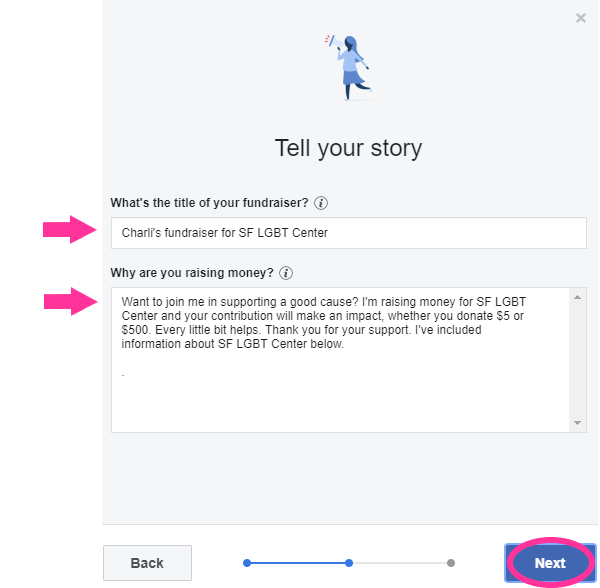600x588 pixels.
Task: Click the pink arrow pointing at story box
Action: click(x=70, y=301)
